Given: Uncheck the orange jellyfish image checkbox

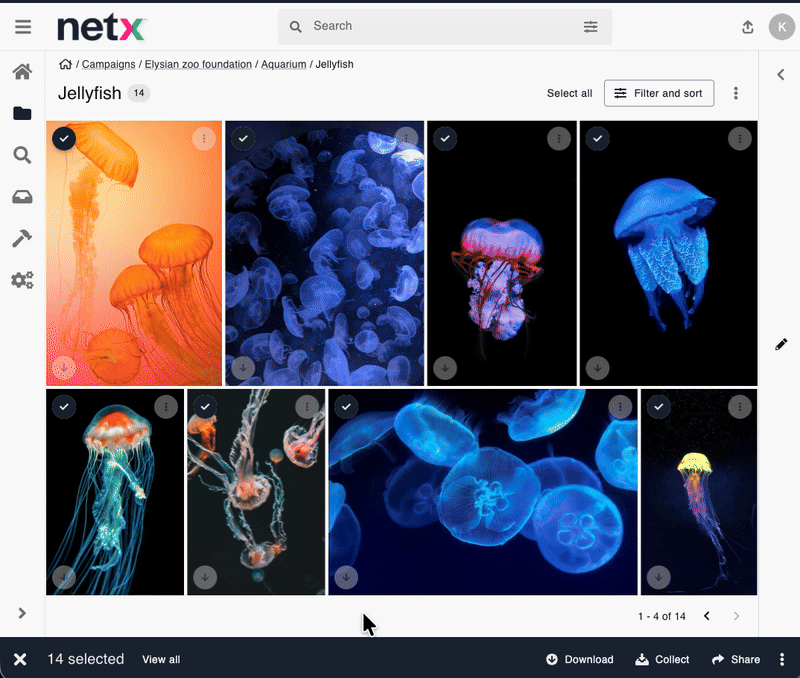Looking at the screenshot, I should (x=64, y=138).
